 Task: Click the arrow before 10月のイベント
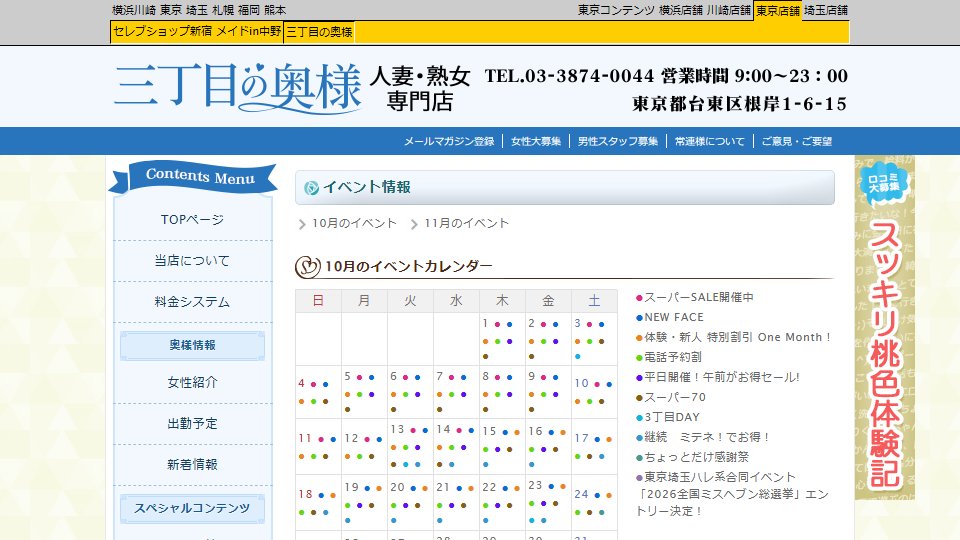[302, 224]
